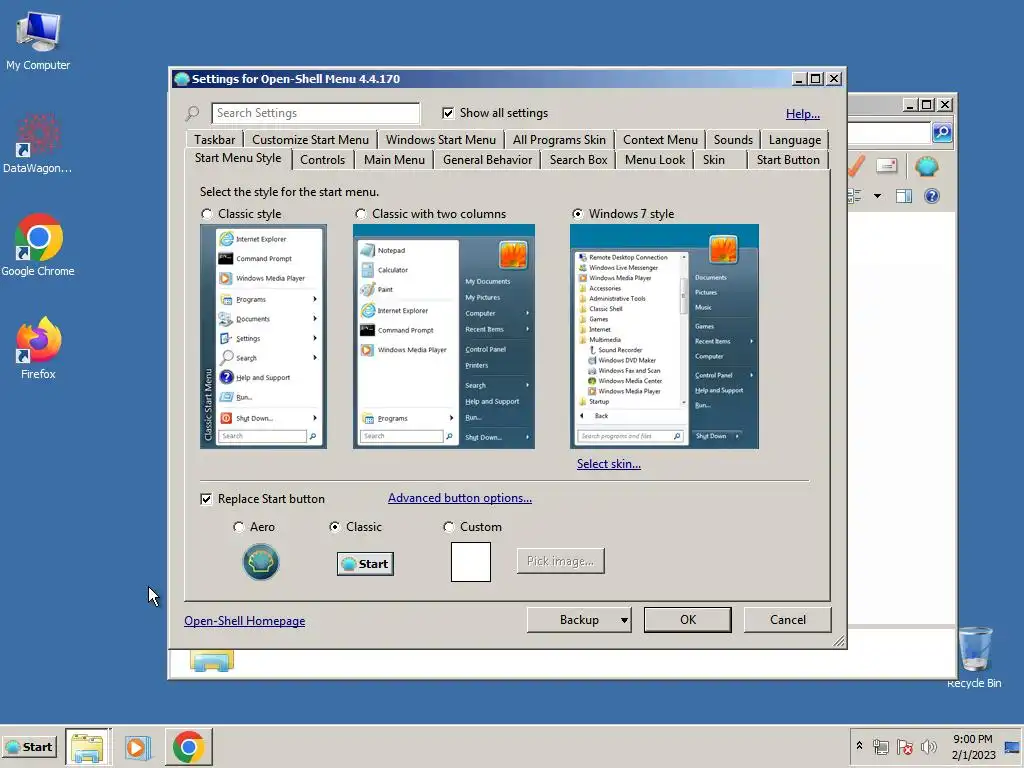1024x768 pixels.
Task: Toggle Show all settings checkbox
Action: point(447,113)
